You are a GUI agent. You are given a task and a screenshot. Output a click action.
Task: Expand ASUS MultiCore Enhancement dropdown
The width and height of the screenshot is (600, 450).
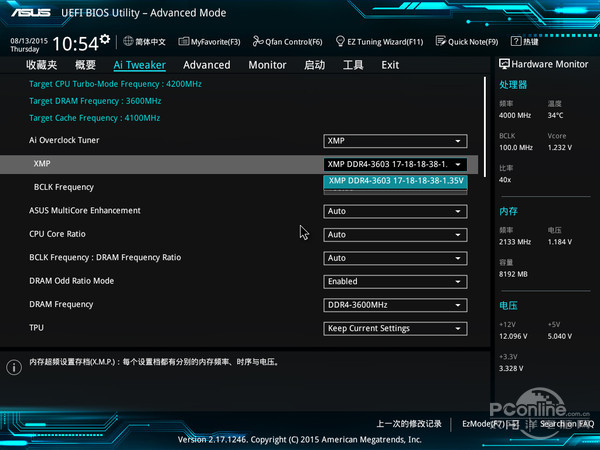395,211
